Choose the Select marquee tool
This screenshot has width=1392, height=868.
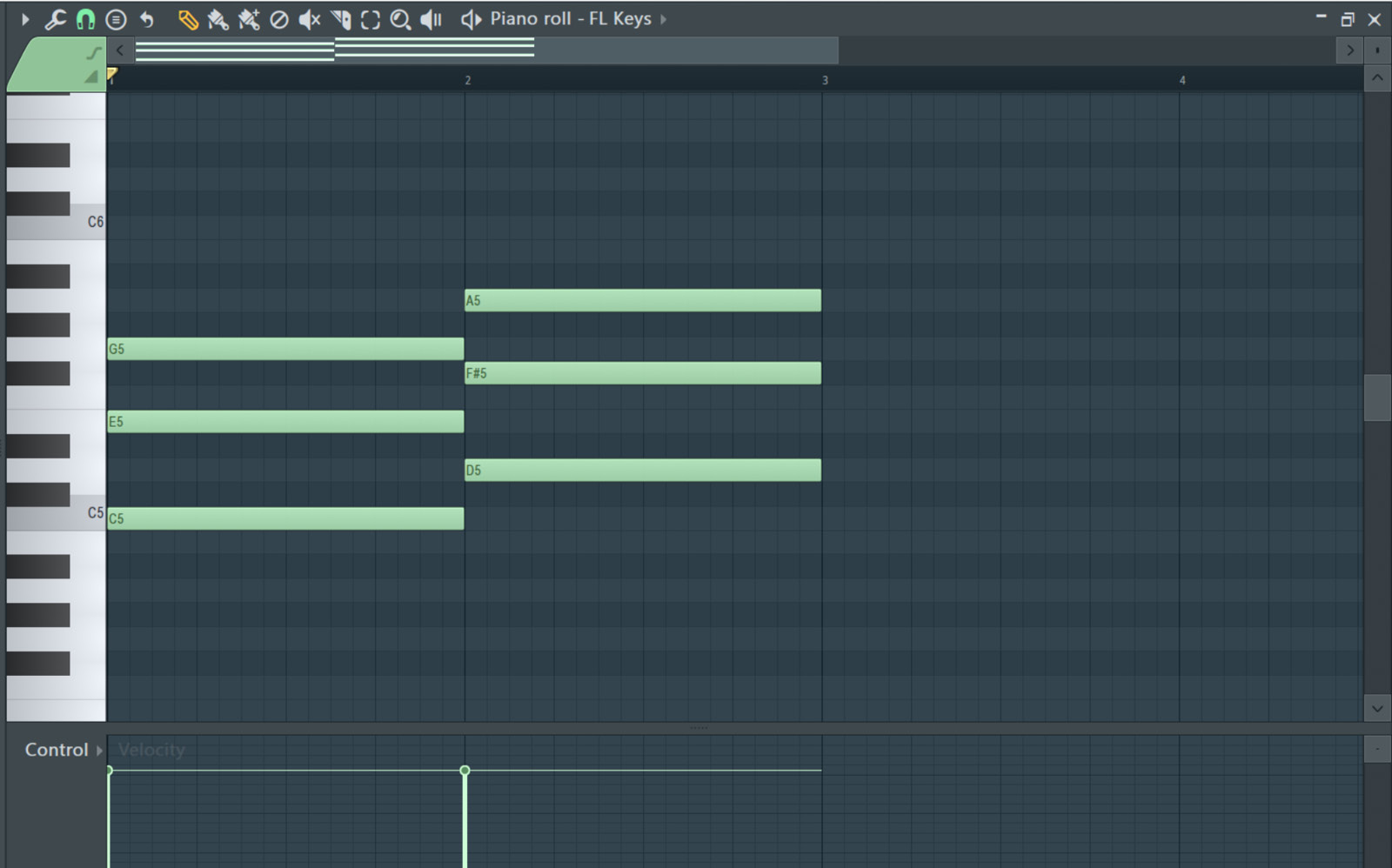click(x=371, y=19)
